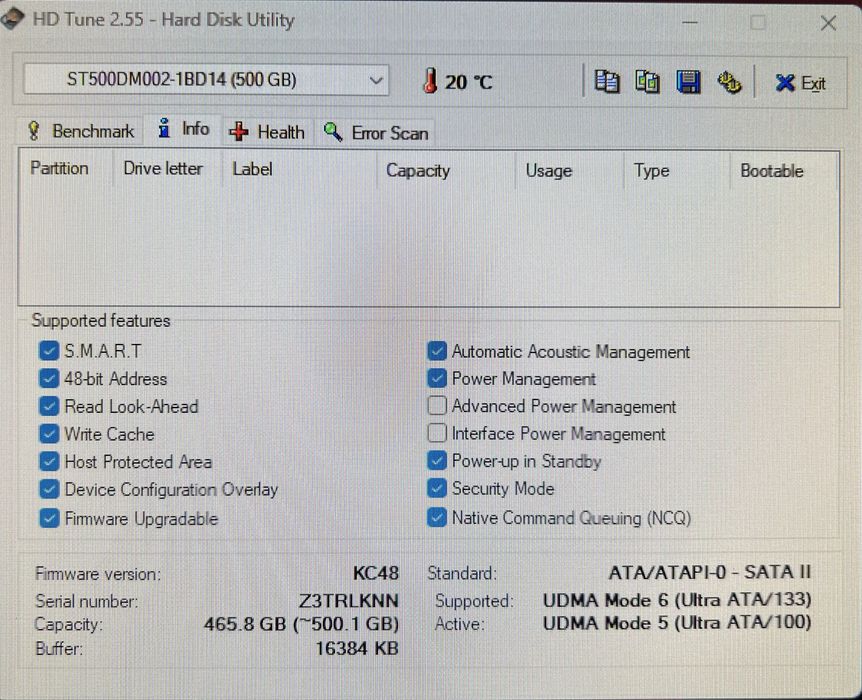The width and height of the screenshot is (862, 700).
Task: Click the standard value ATA/ATAPI-0 - SATA II
Action: 710,572
